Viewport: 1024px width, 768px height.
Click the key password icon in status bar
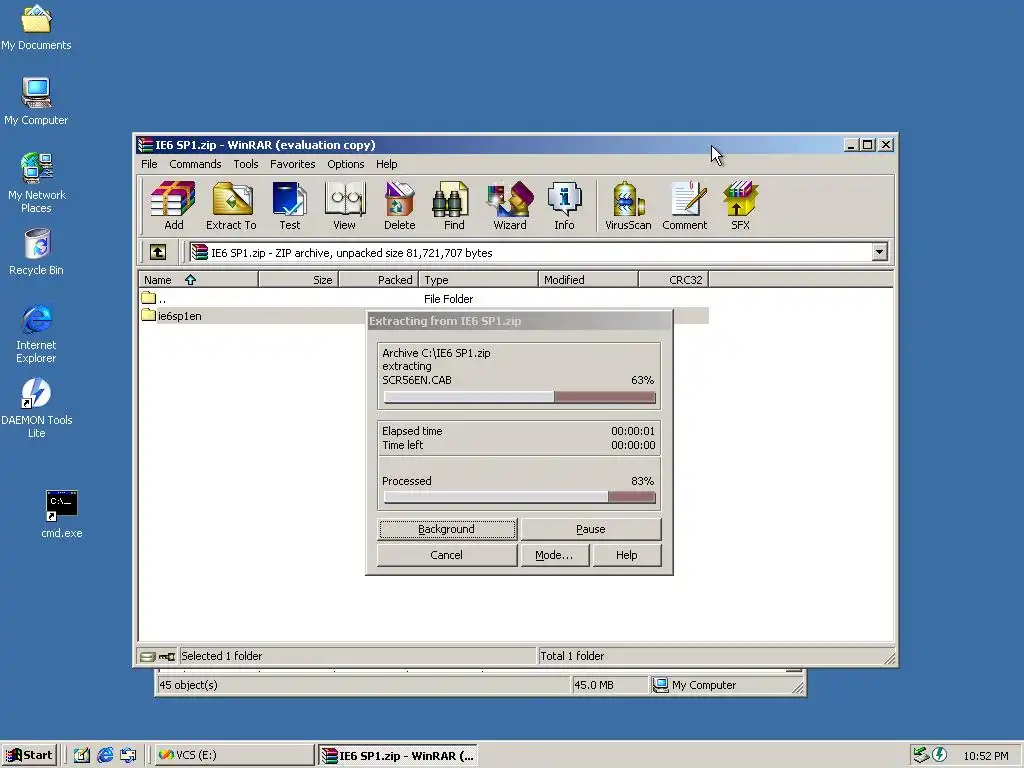167,656
